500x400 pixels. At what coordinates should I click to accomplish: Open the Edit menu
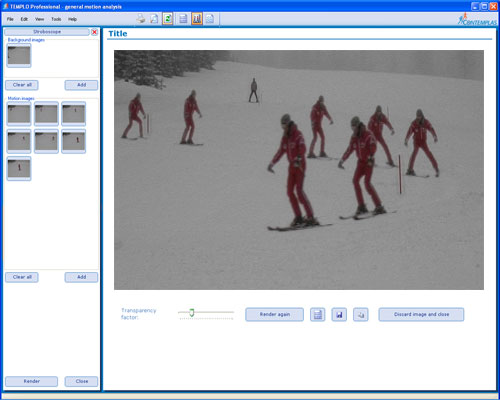pos(24,19)
